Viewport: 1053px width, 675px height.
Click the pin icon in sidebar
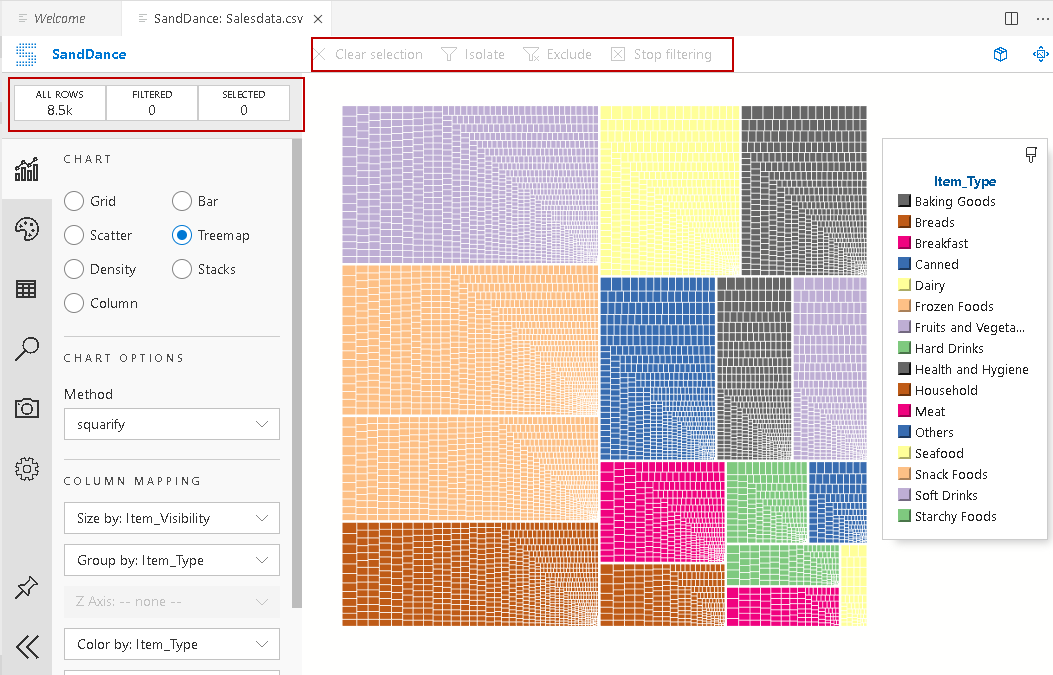point(26,588)
